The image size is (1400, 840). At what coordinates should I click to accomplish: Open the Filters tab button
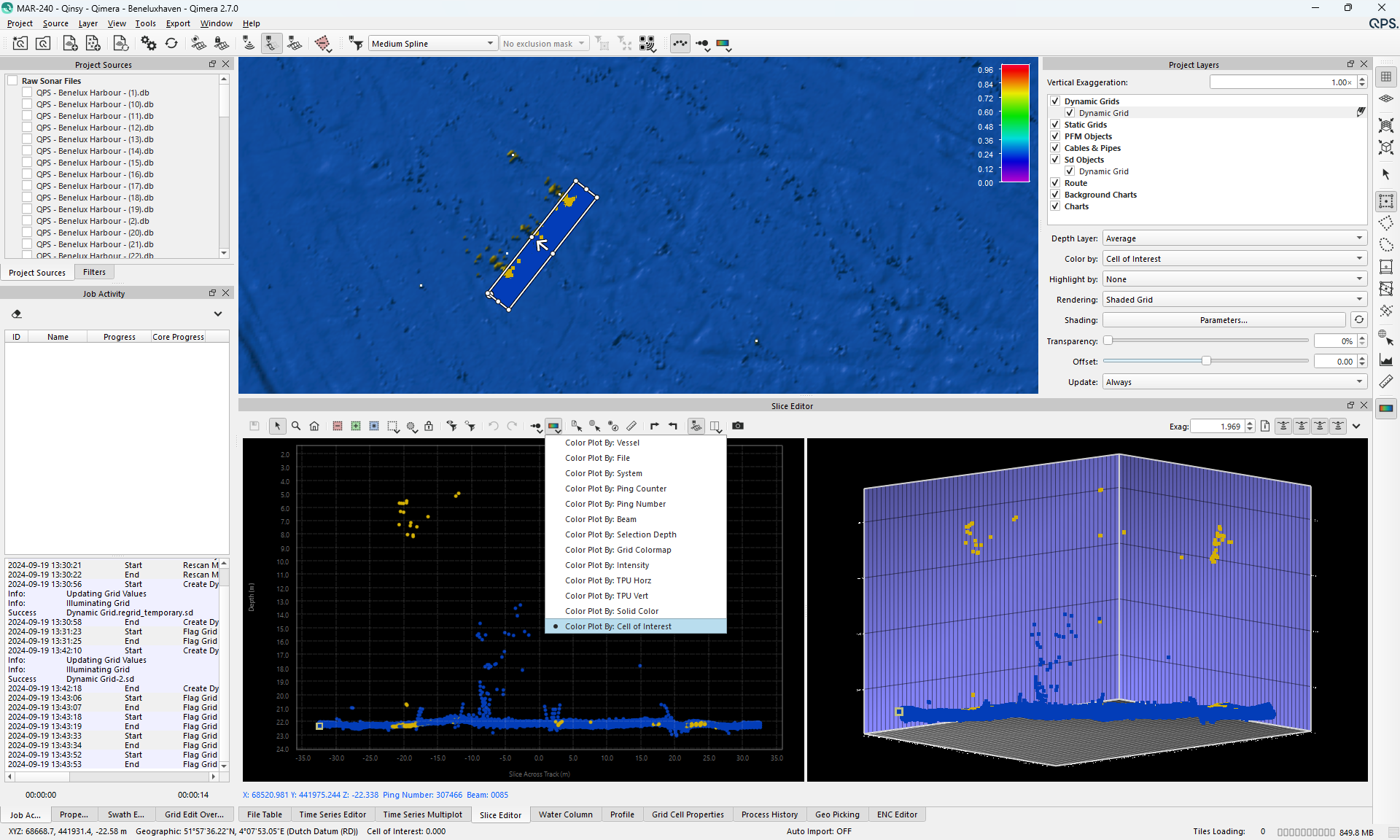(94, 272)
